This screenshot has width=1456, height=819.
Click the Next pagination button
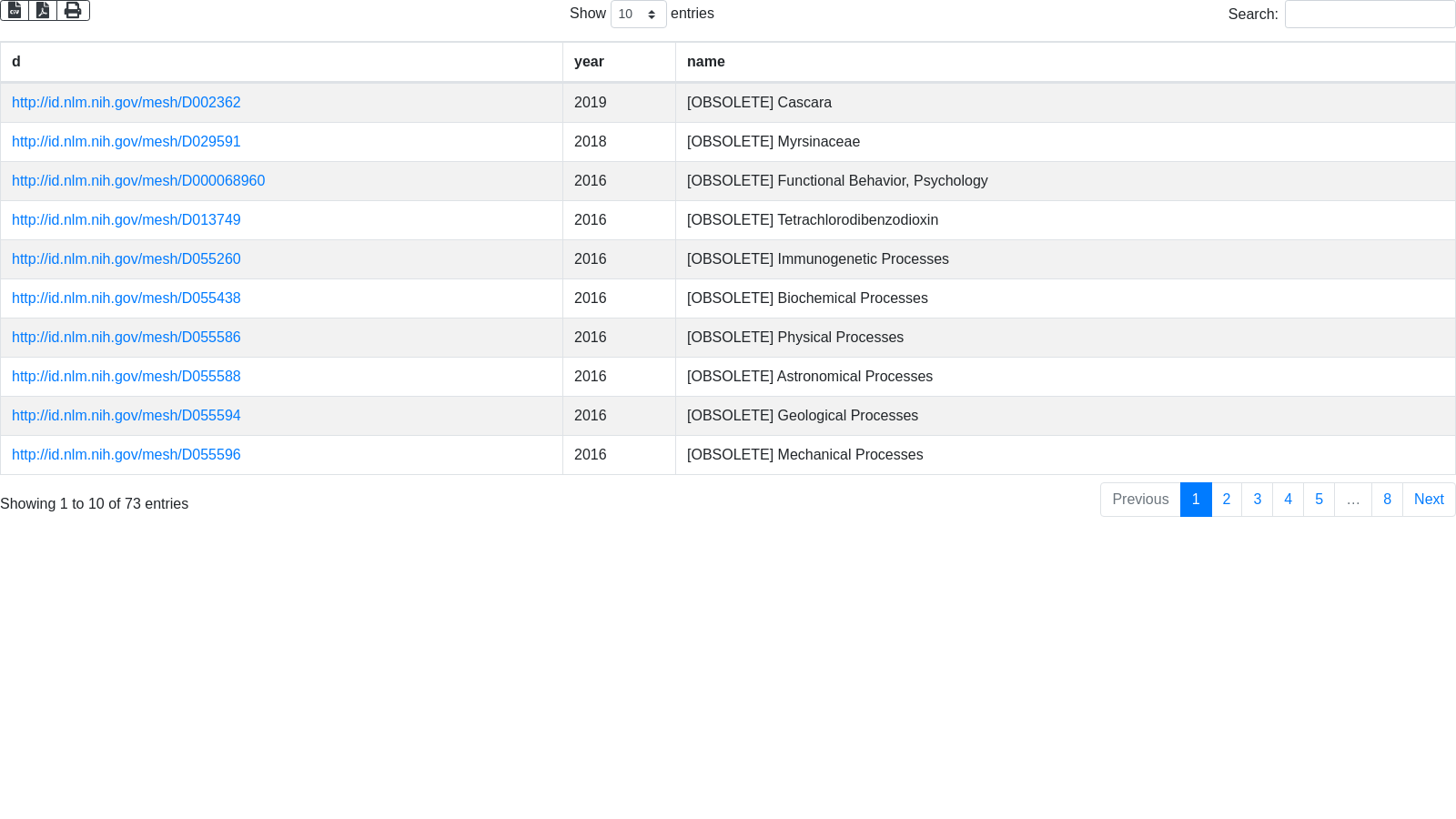1428,500
